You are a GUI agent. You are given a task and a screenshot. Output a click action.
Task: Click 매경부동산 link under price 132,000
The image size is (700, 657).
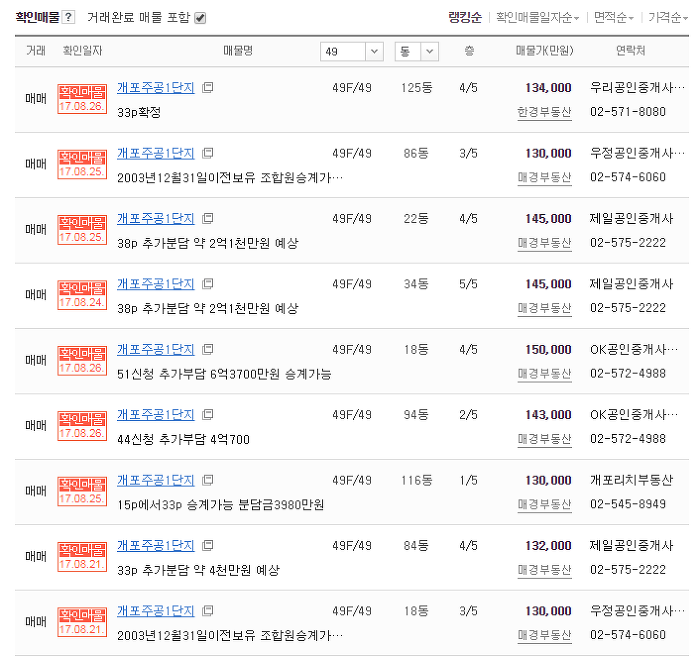544,570
